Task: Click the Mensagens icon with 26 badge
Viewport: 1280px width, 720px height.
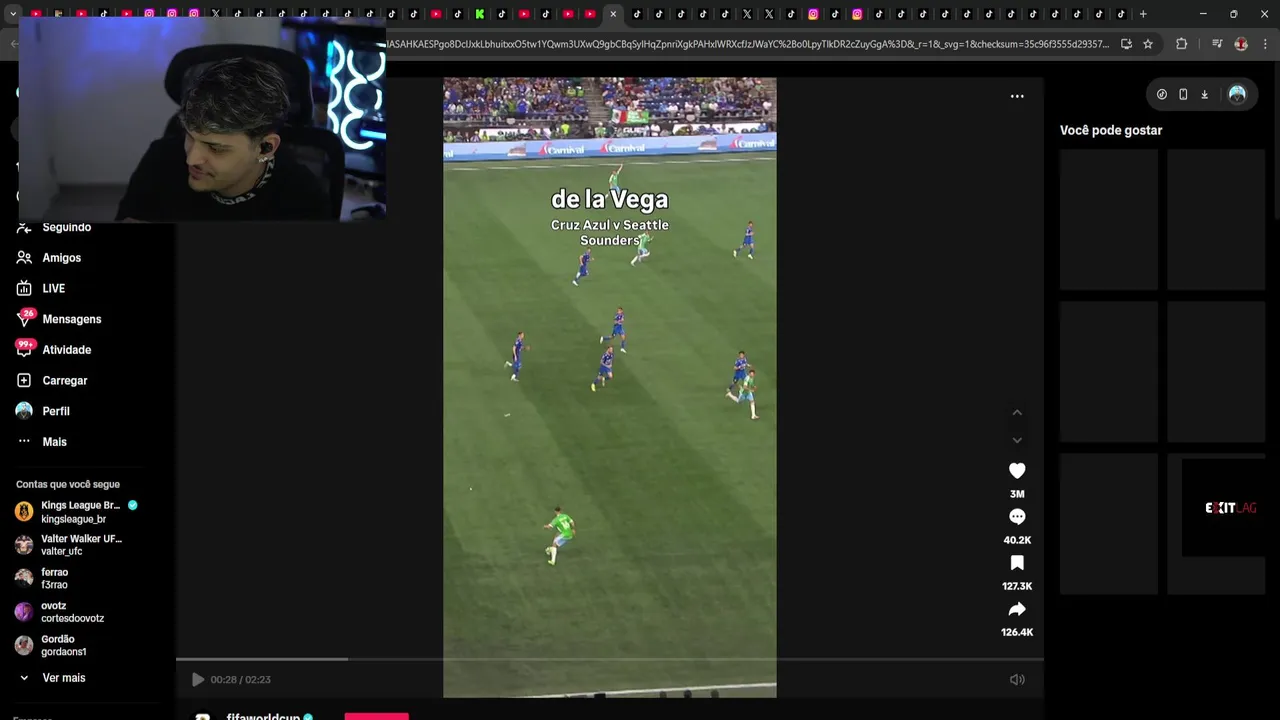Action: click(x=24, y=319)
